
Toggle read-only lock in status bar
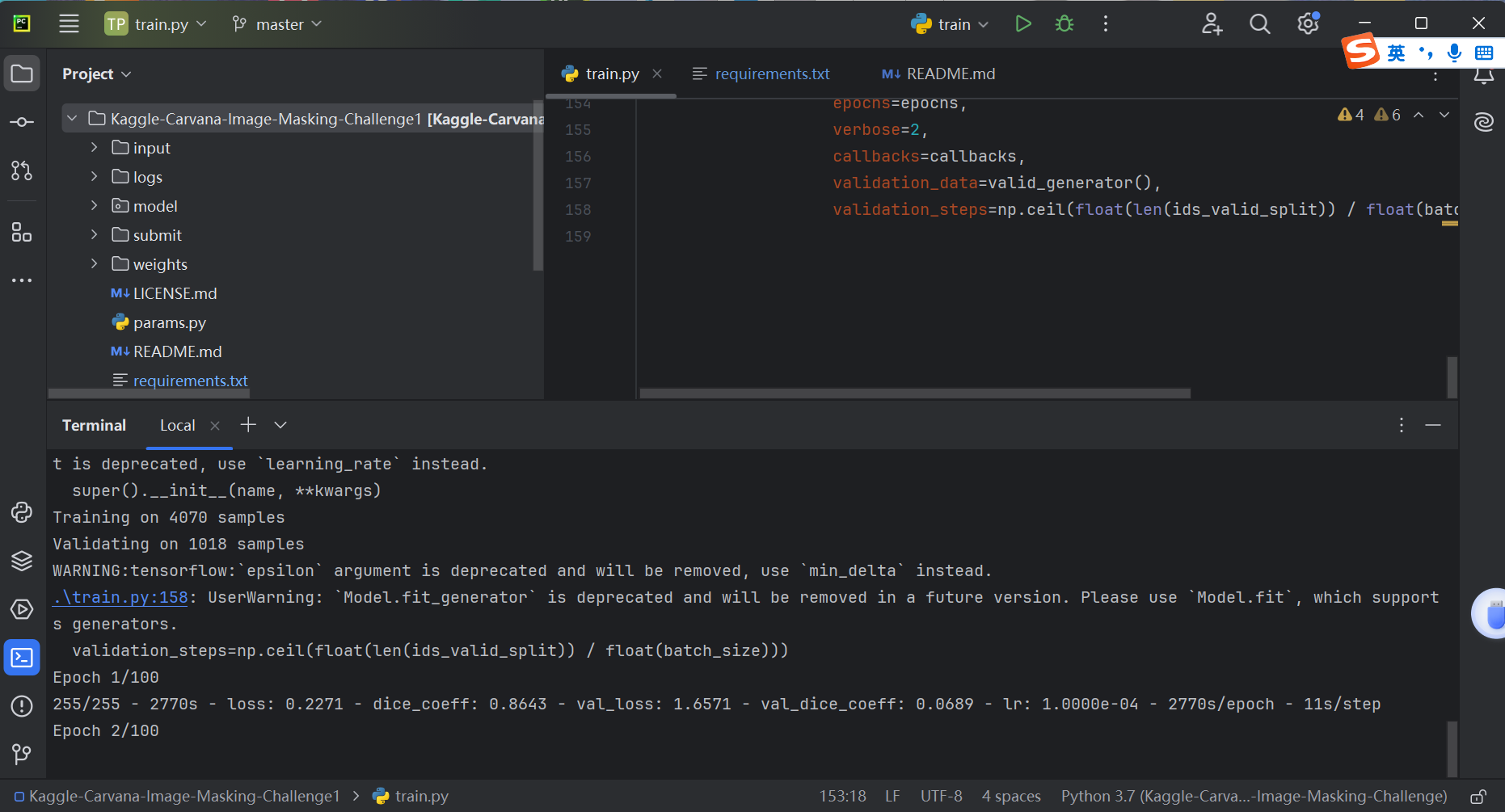[x=1478, y=797]
